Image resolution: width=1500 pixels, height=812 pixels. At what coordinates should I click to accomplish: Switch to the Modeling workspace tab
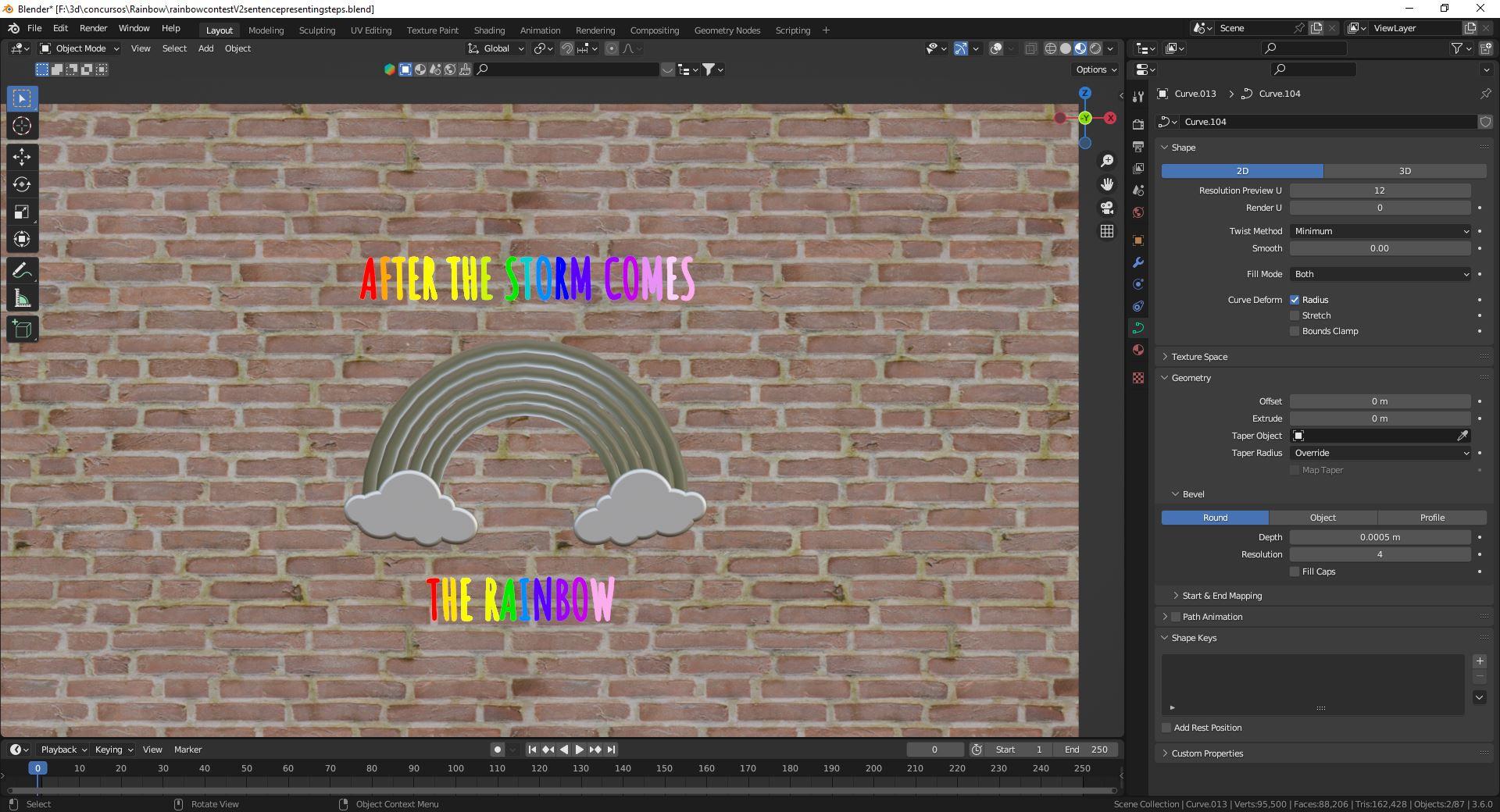point(266,30)
